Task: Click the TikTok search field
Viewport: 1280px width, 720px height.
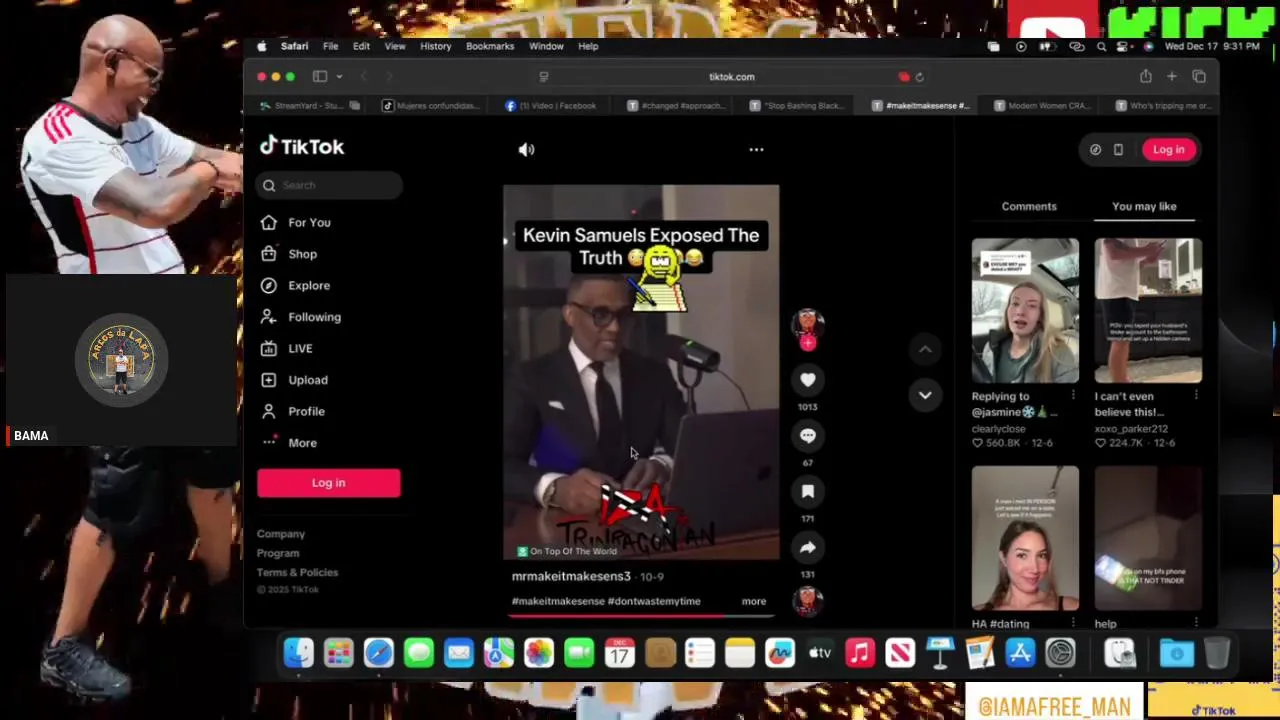Action: click(330, 185)
